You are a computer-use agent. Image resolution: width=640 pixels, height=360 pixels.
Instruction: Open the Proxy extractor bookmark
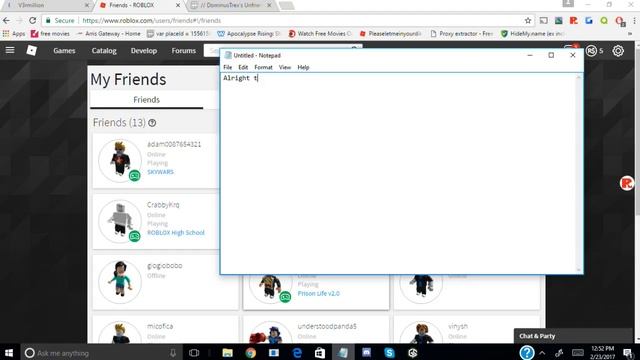[462, 33]
